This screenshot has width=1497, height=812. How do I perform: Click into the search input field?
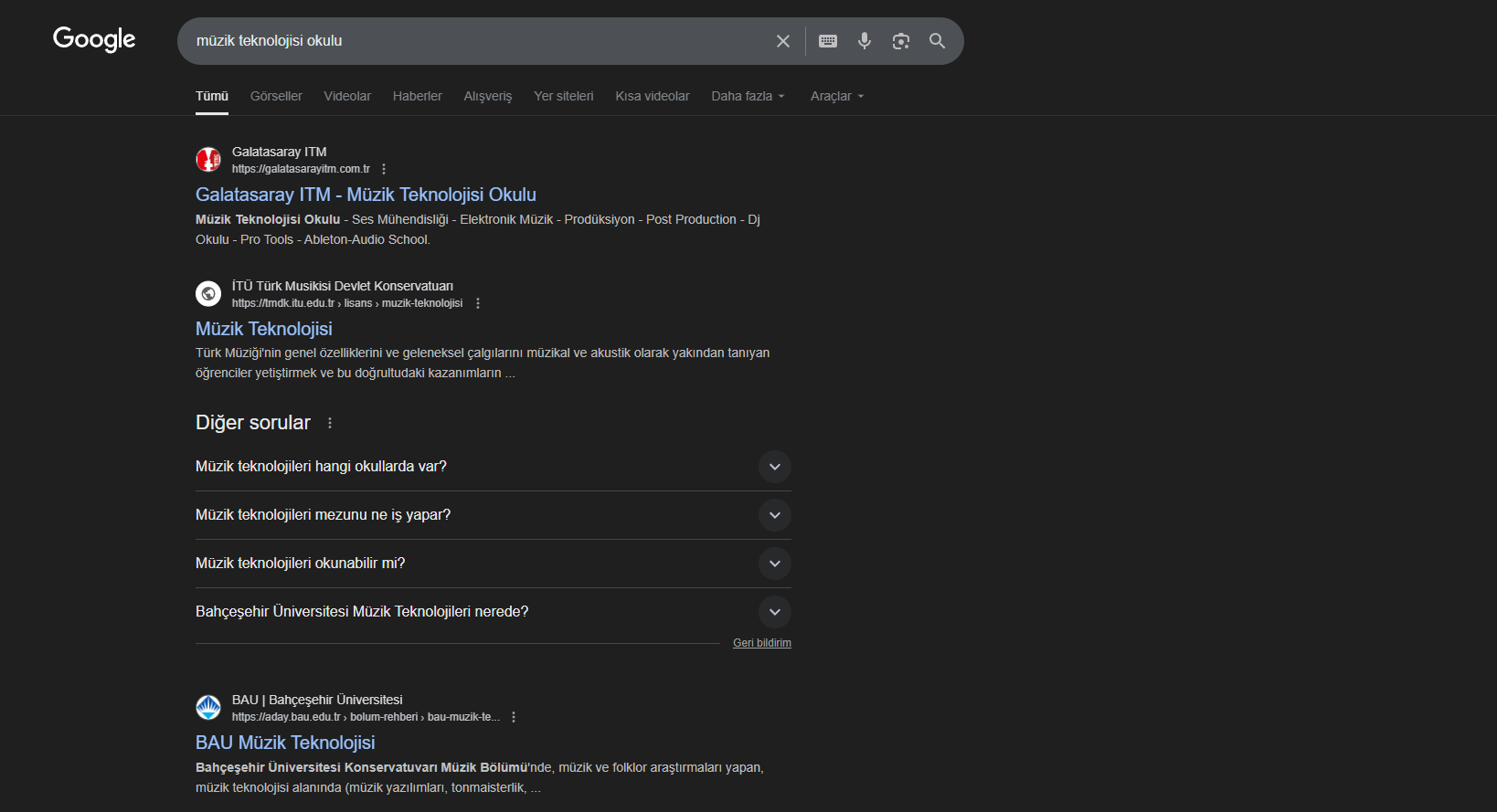475,41
